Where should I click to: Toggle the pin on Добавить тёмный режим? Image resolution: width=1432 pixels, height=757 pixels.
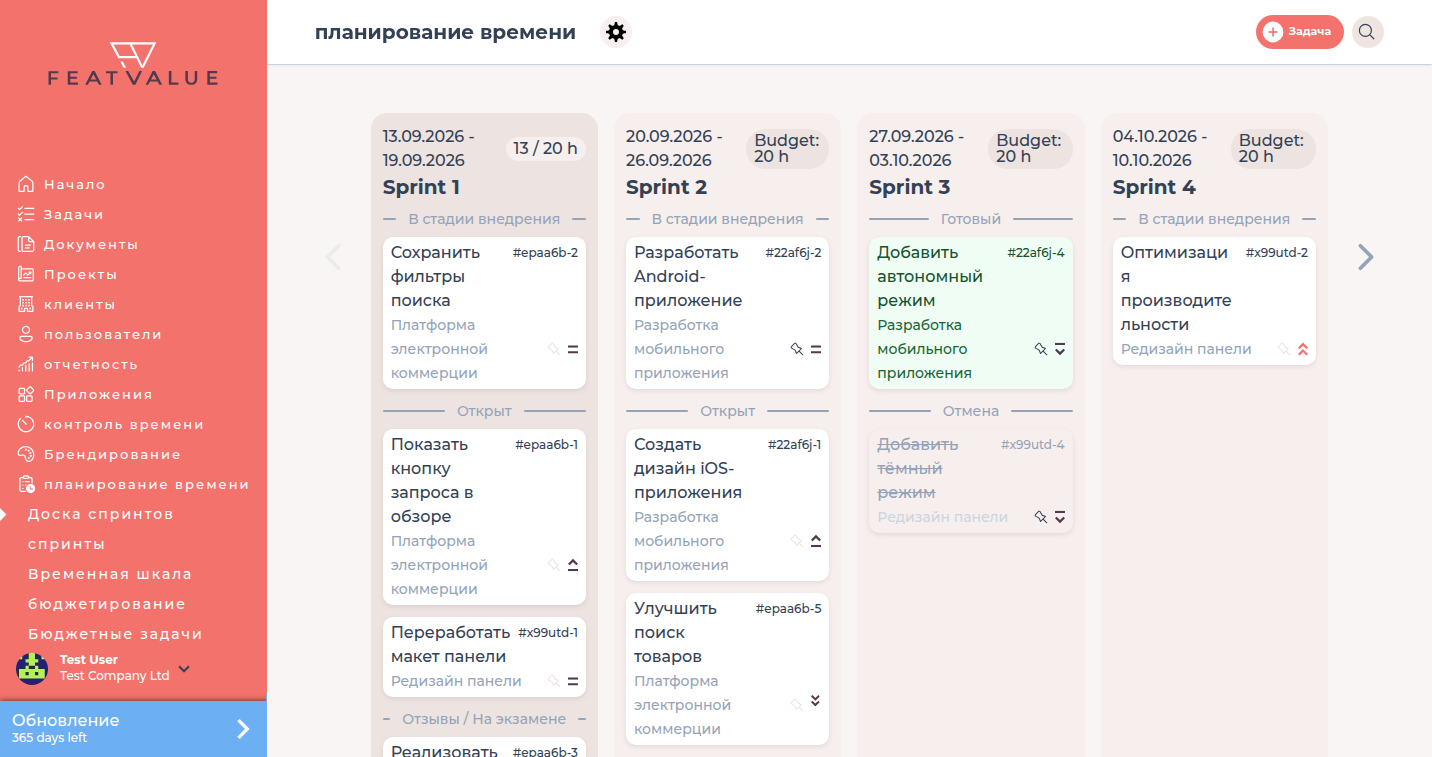click(1041, 517)
